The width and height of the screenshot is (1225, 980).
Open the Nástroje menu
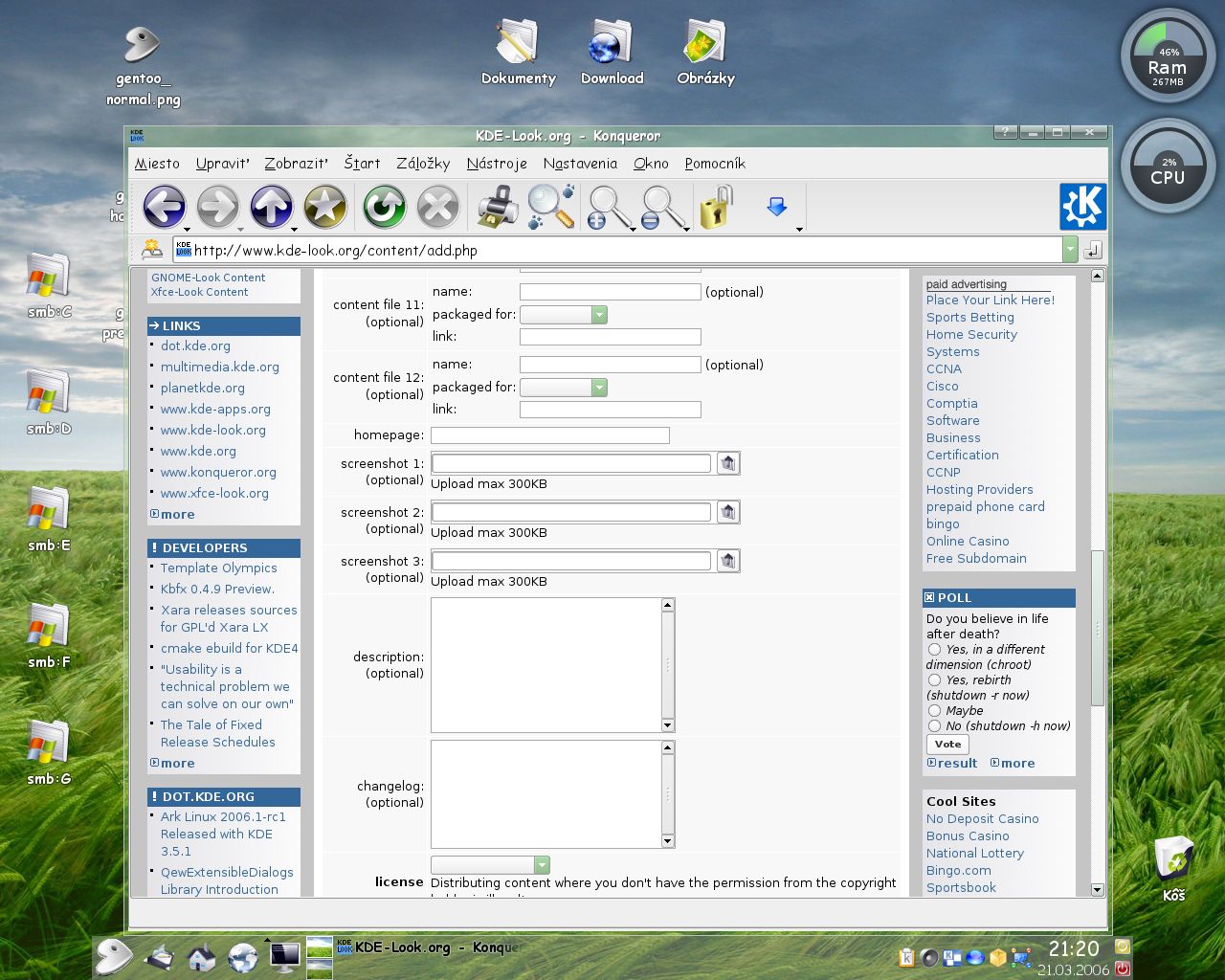coord(497,164)
